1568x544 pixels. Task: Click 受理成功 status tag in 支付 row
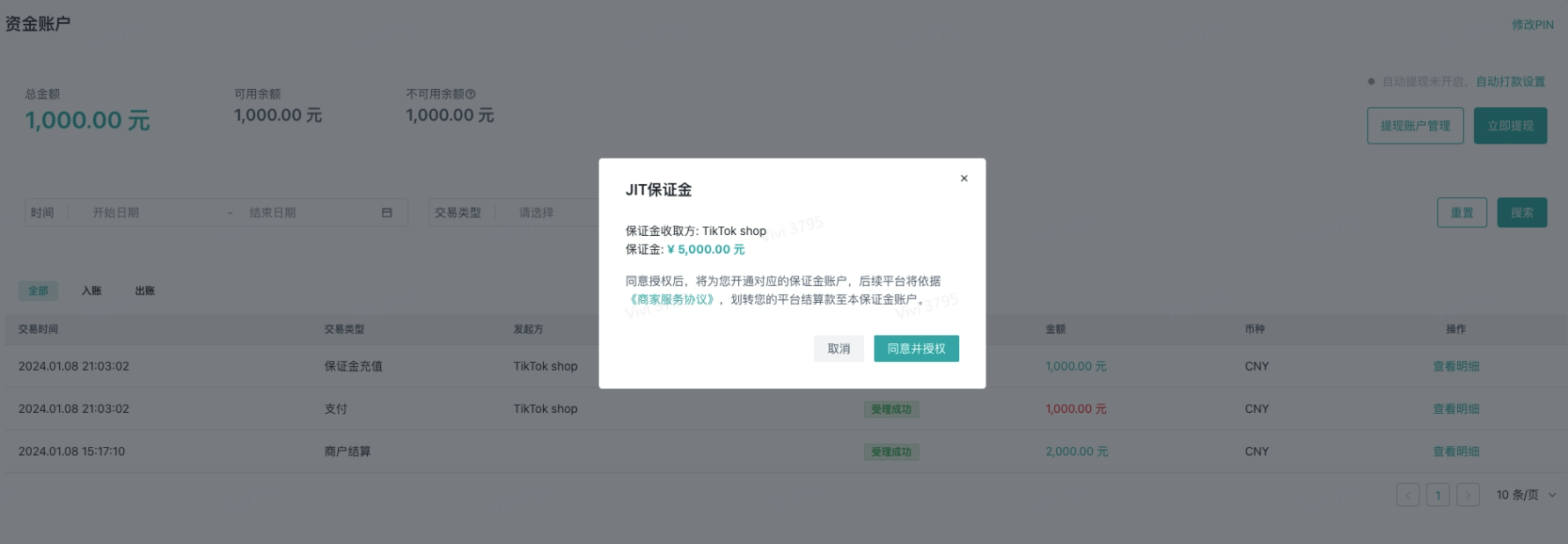tap(891, 409)
